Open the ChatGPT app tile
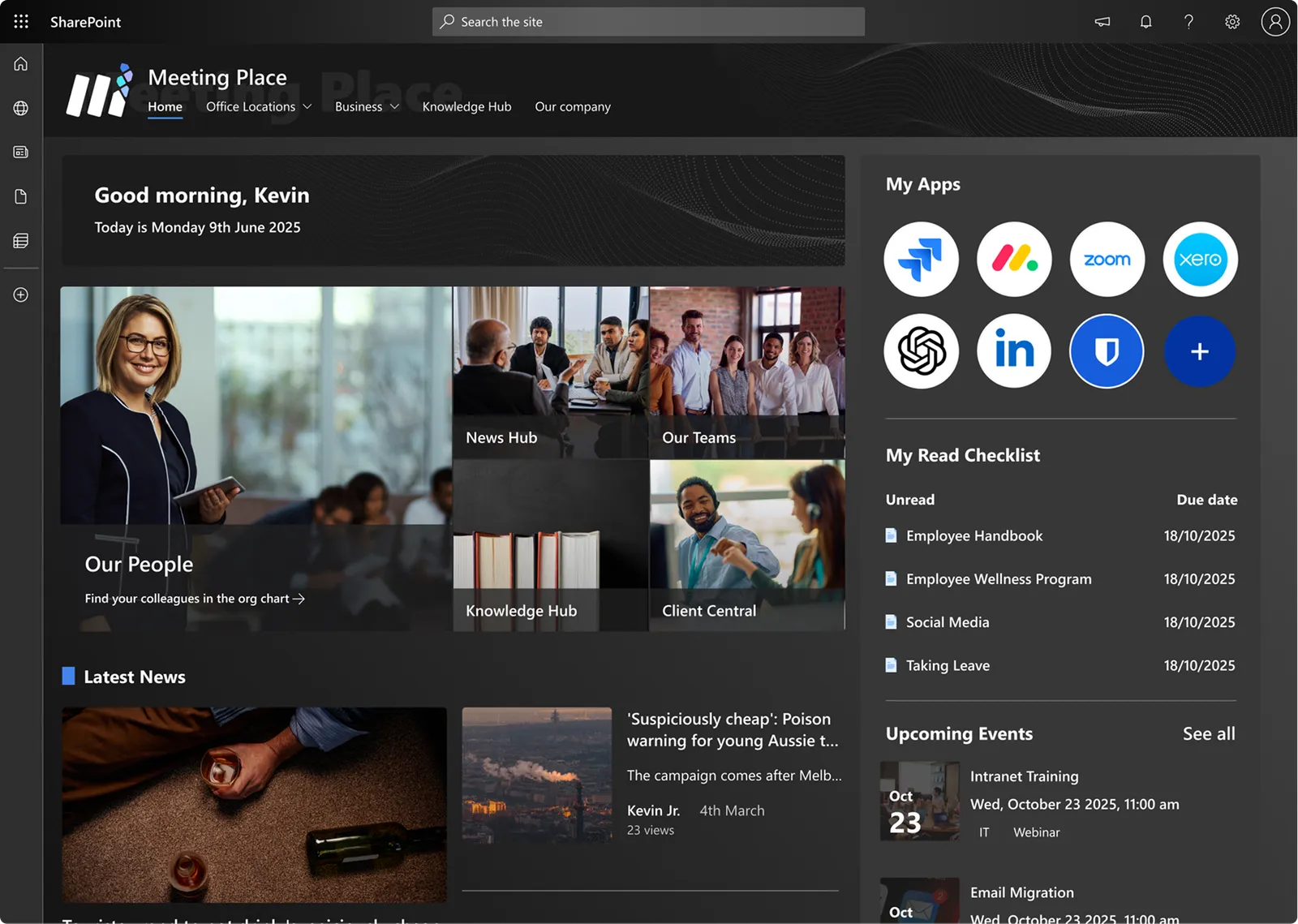This screenshot has width=1298, height=924. (x=922, y=351)
